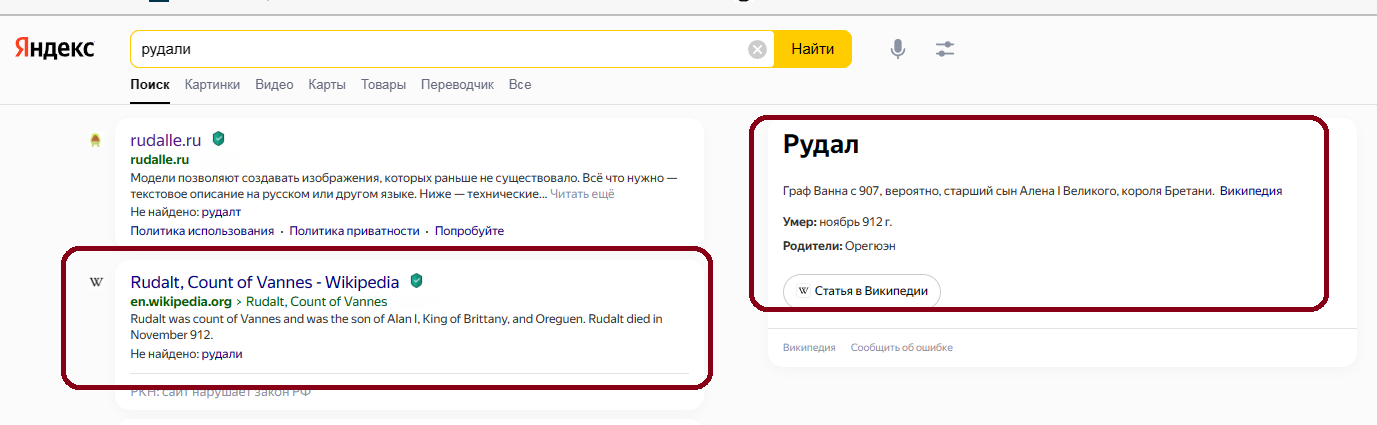
Task: Click the Wikipedia W favicon
Action: [96, 282]
